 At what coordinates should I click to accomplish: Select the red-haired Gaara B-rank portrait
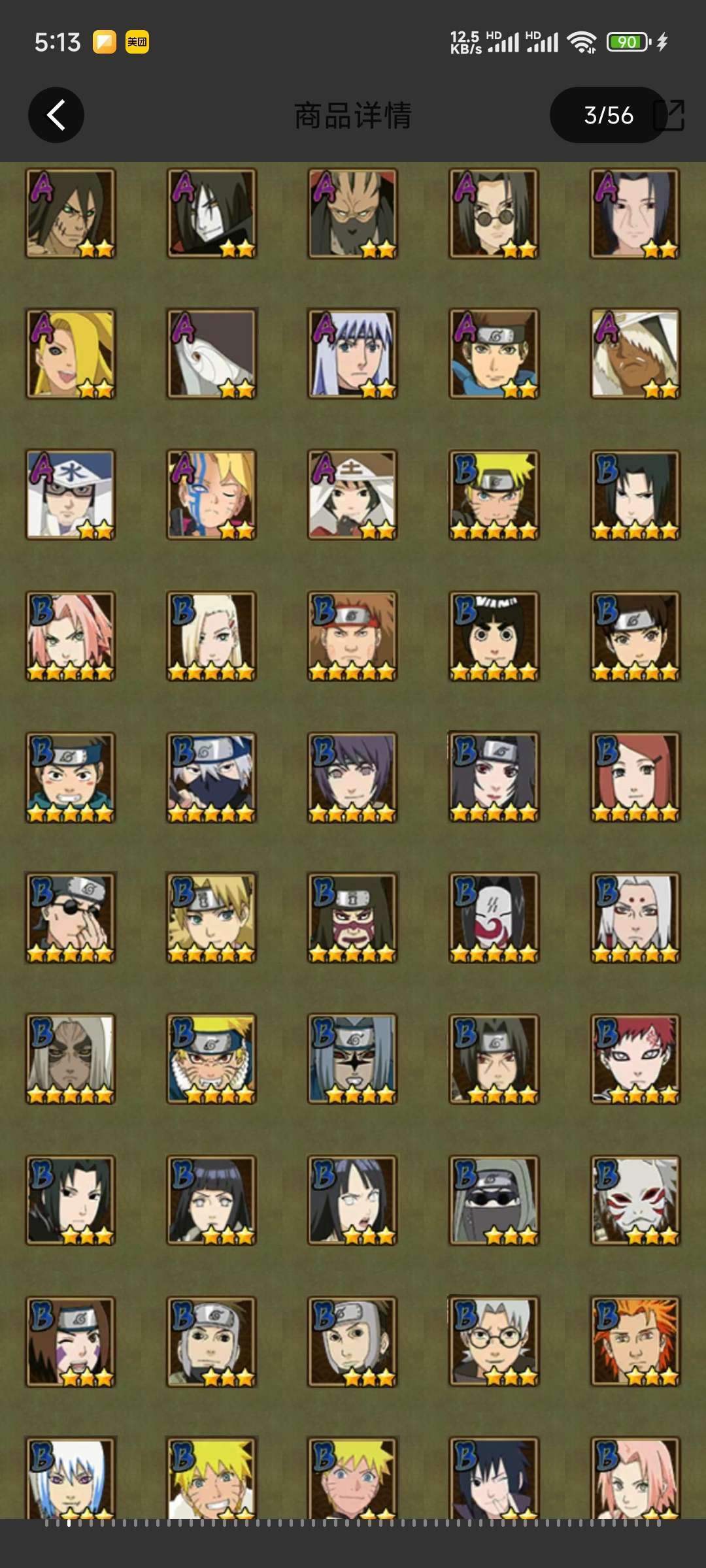635,1059
